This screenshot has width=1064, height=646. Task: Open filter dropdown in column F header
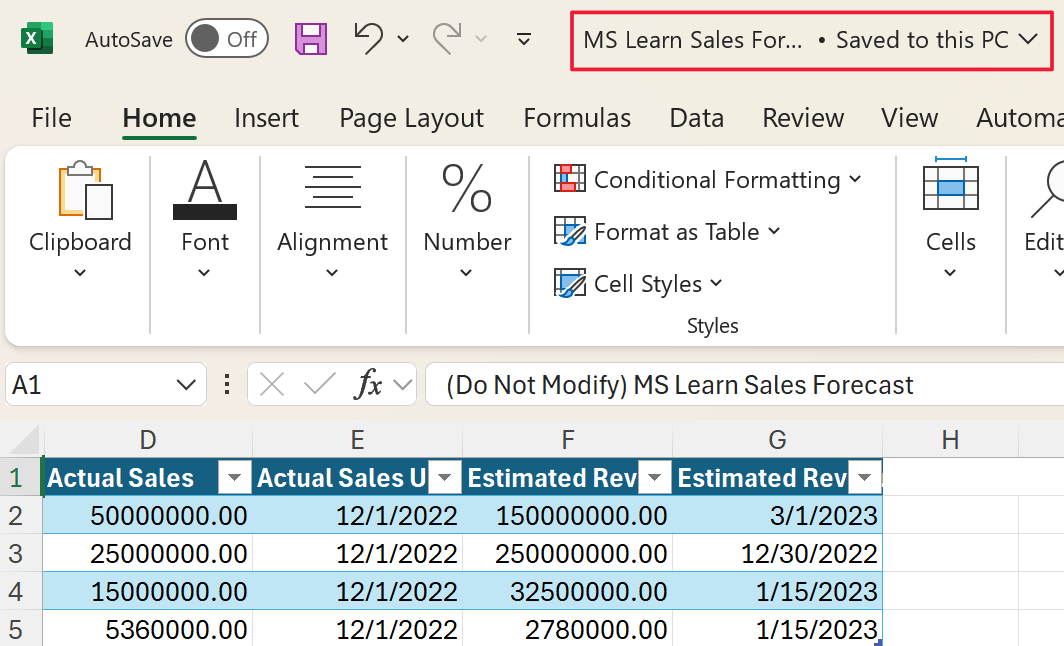654,478
